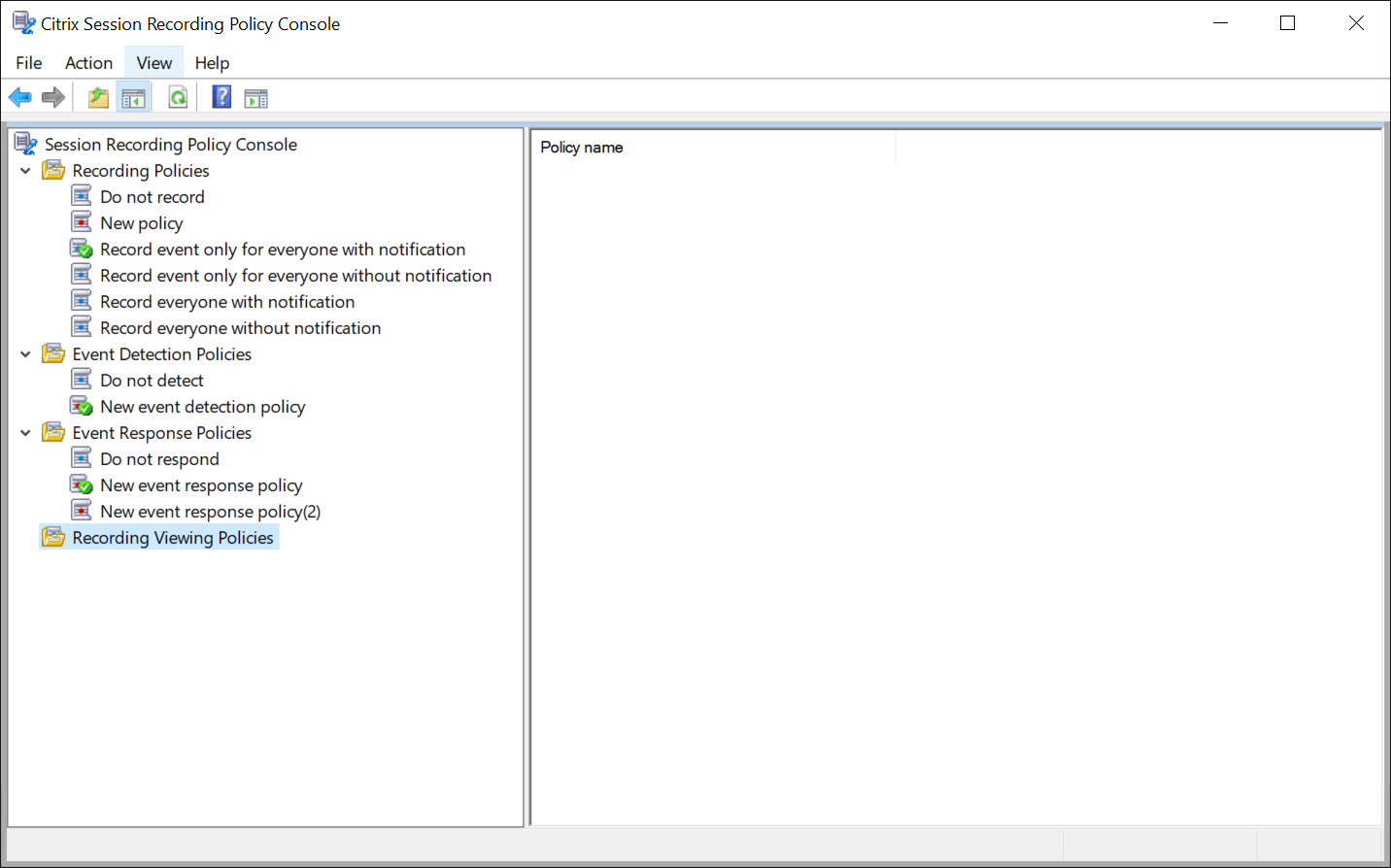Toggle the Show/Hide Console Tree toolbar button
This screenshot has height=868, width=1391.
133,96
